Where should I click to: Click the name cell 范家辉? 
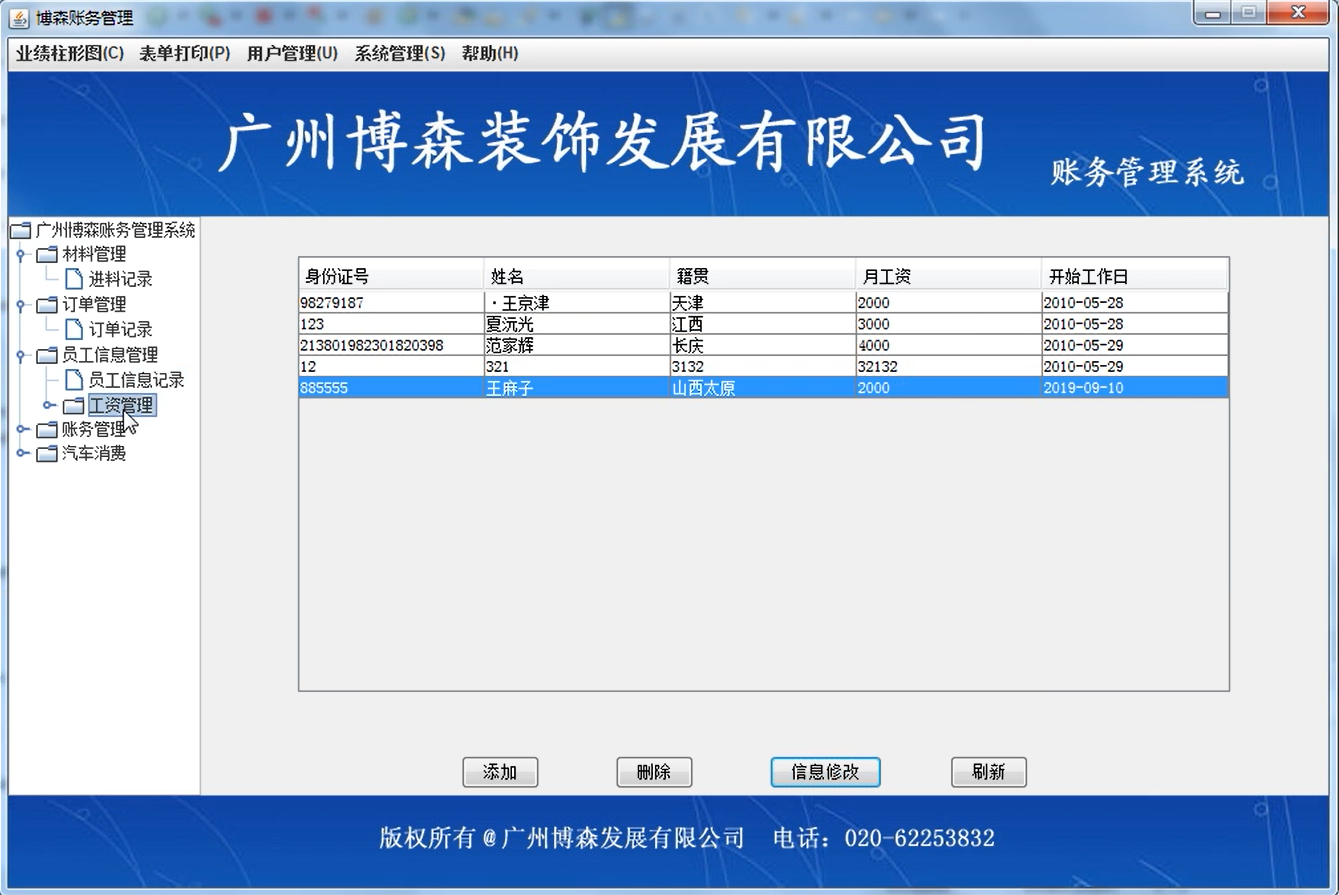point(577,345)
